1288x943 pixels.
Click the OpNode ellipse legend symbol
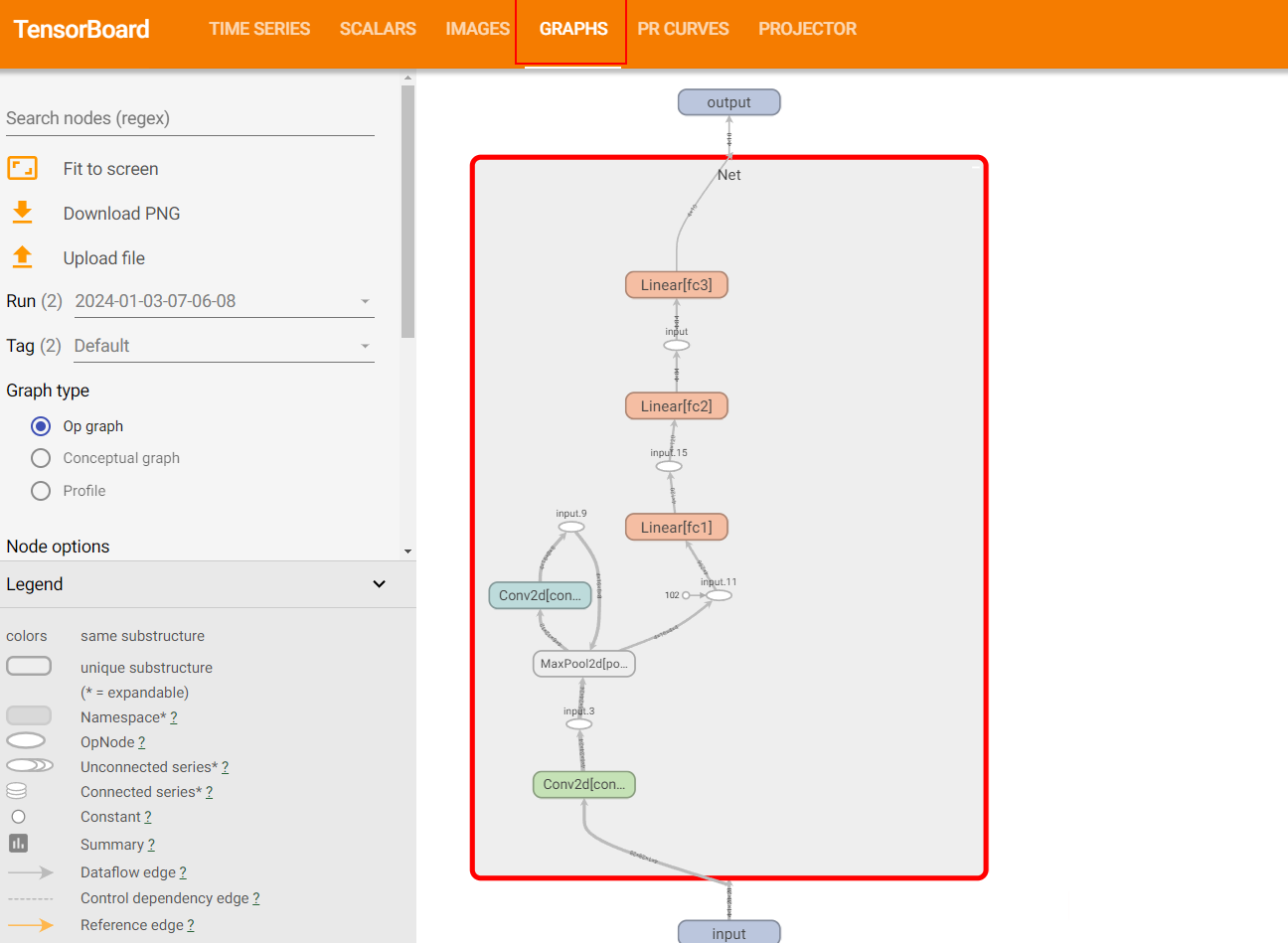[28, 740]
